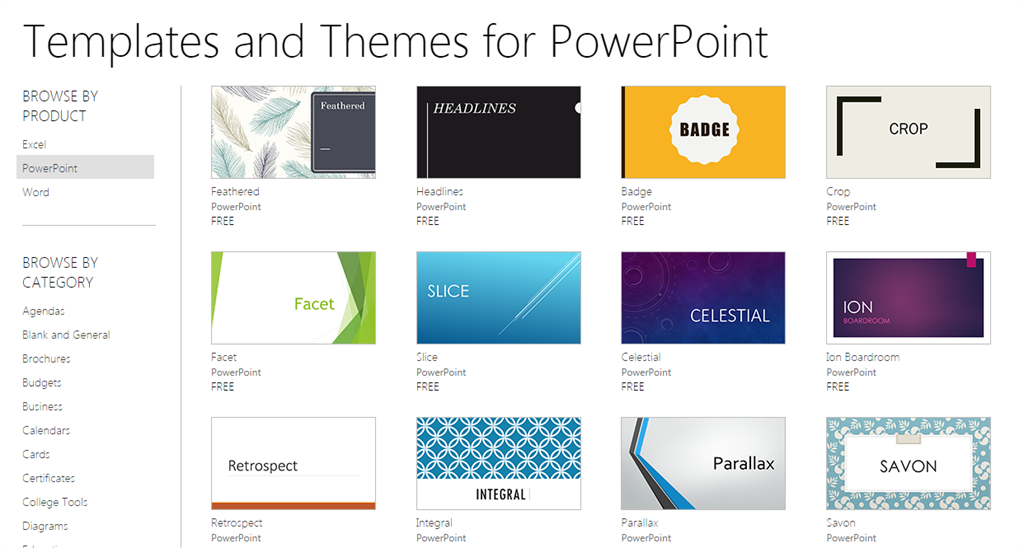
Task: Click the Slice title link
Action: pyautogui.click(x=426, y=357)
